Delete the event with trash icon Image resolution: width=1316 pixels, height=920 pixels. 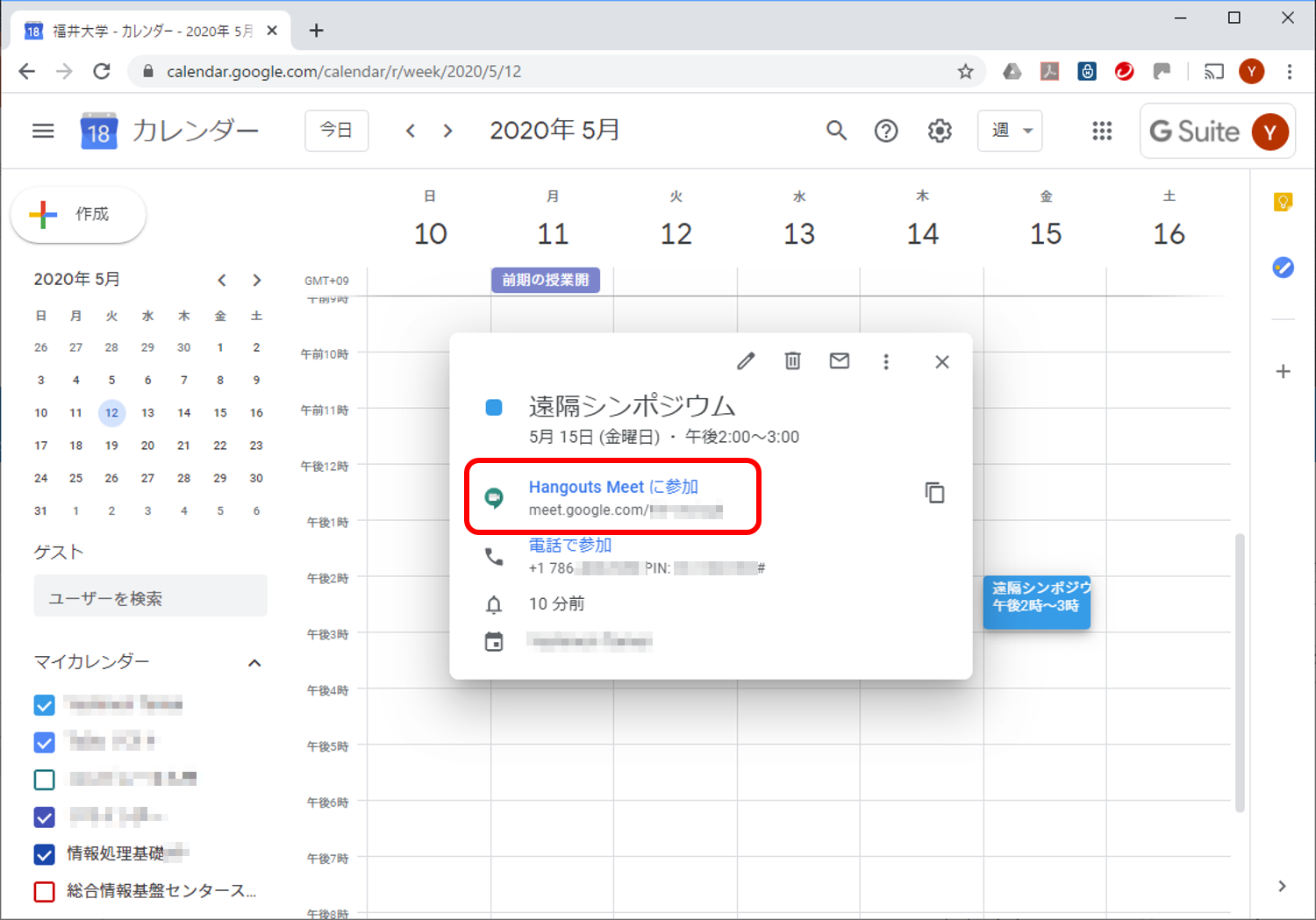click(x=792, y=361)
